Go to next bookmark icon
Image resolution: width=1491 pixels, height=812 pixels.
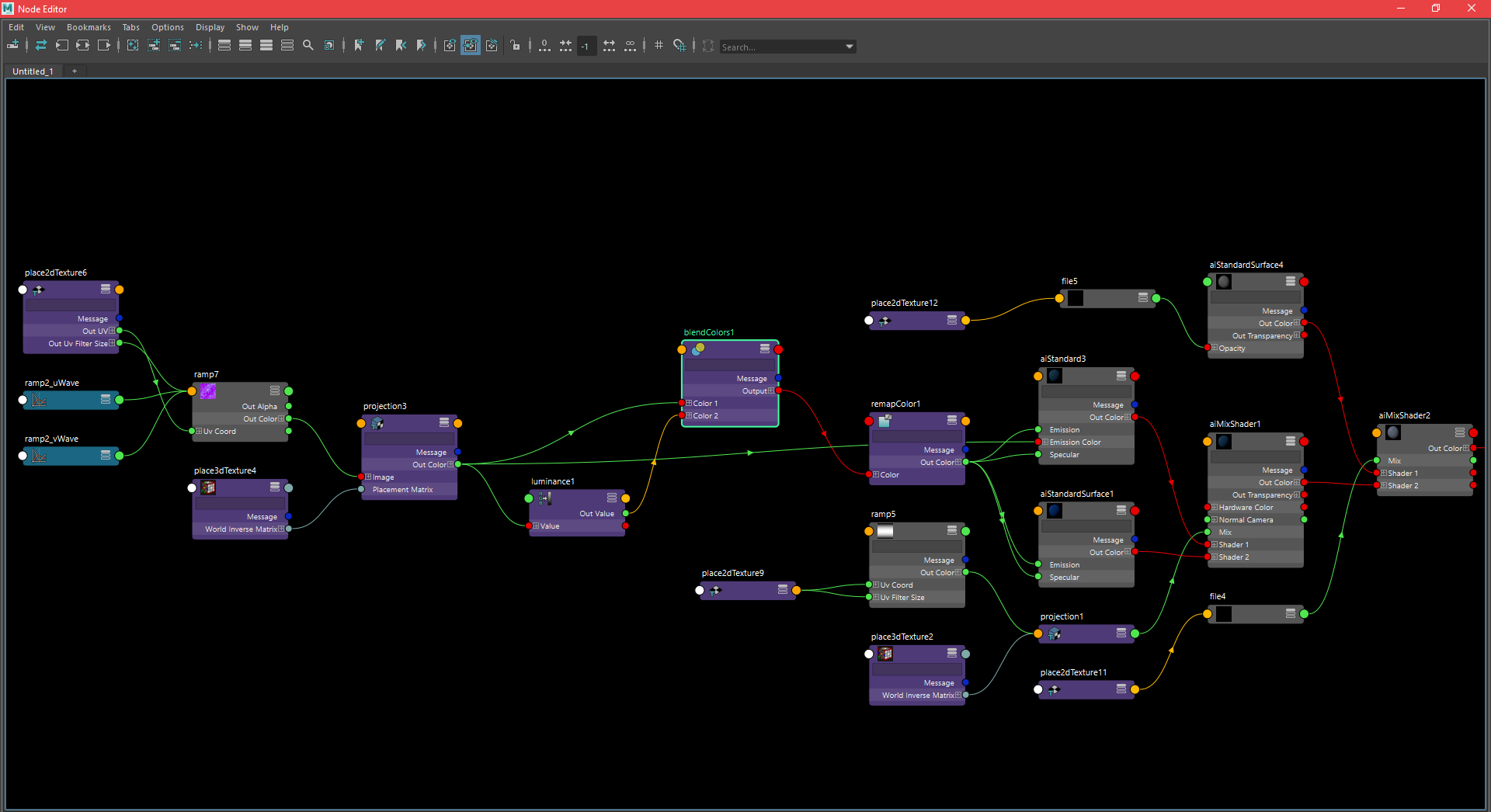422,45
